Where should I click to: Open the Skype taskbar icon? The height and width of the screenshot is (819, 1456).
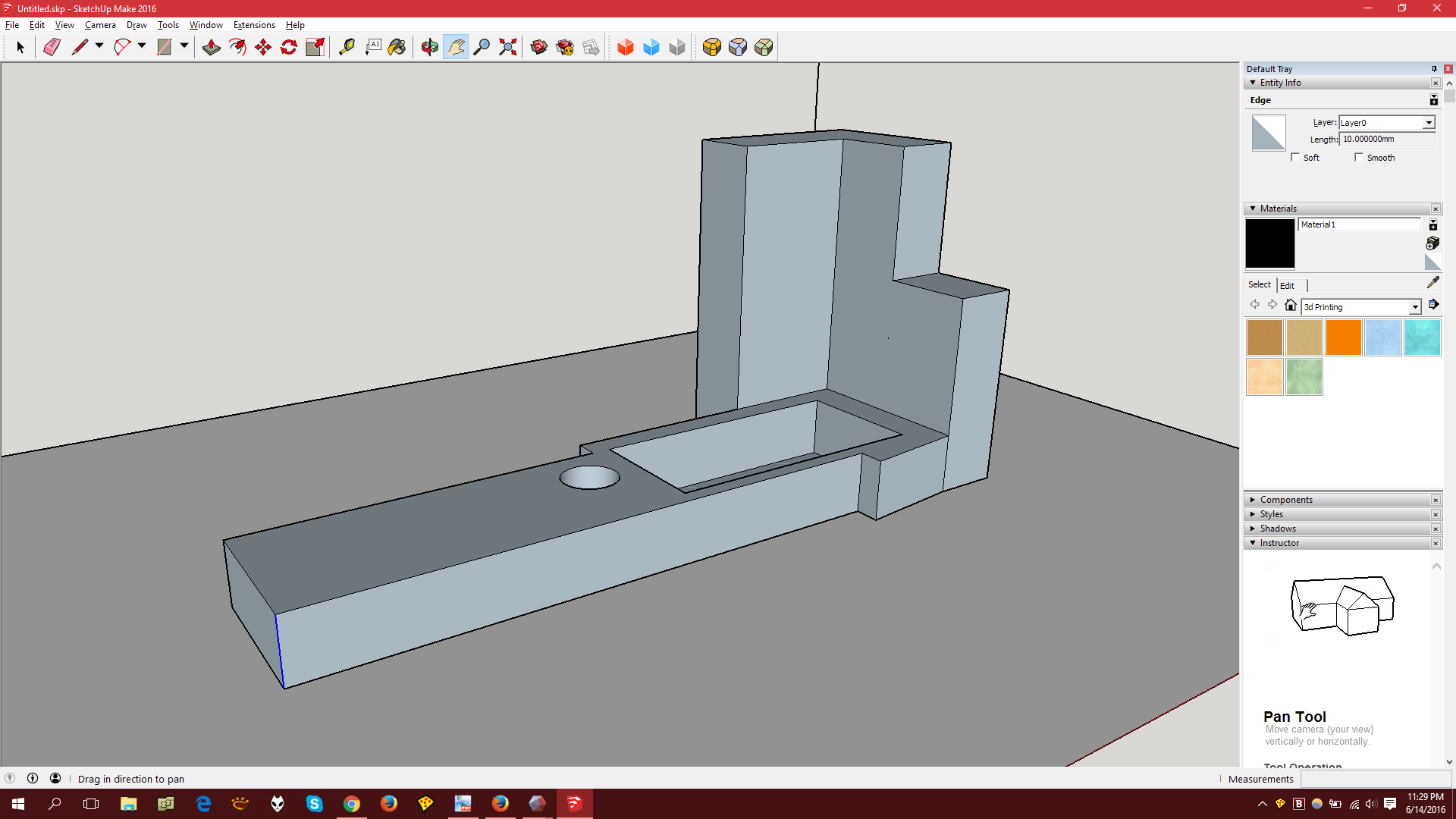[x=315, y=804]
